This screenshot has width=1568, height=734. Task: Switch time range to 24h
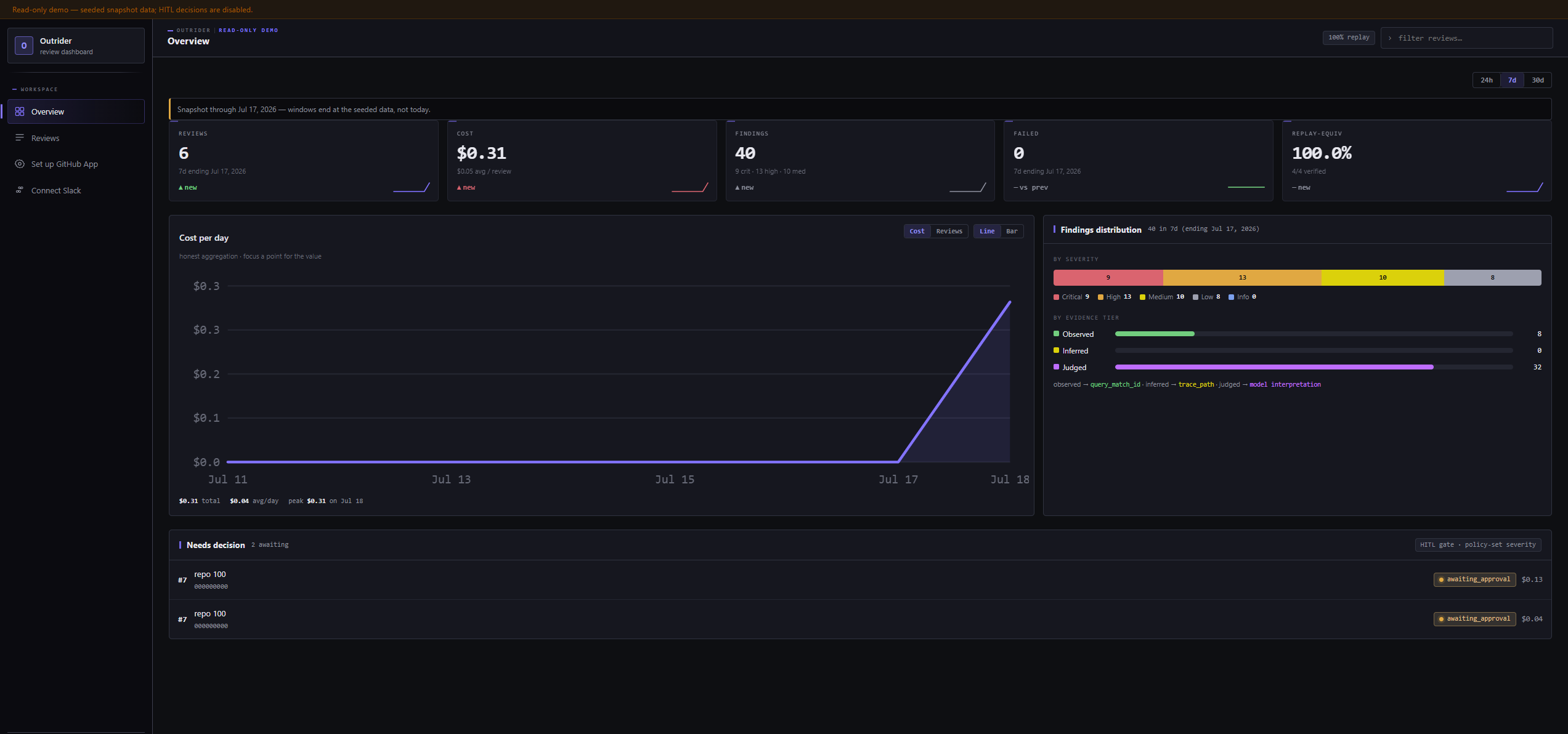1487,80
